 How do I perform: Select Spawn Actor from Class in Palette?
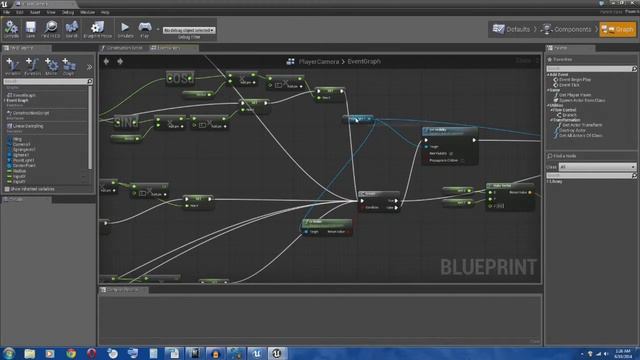(579, 100)
